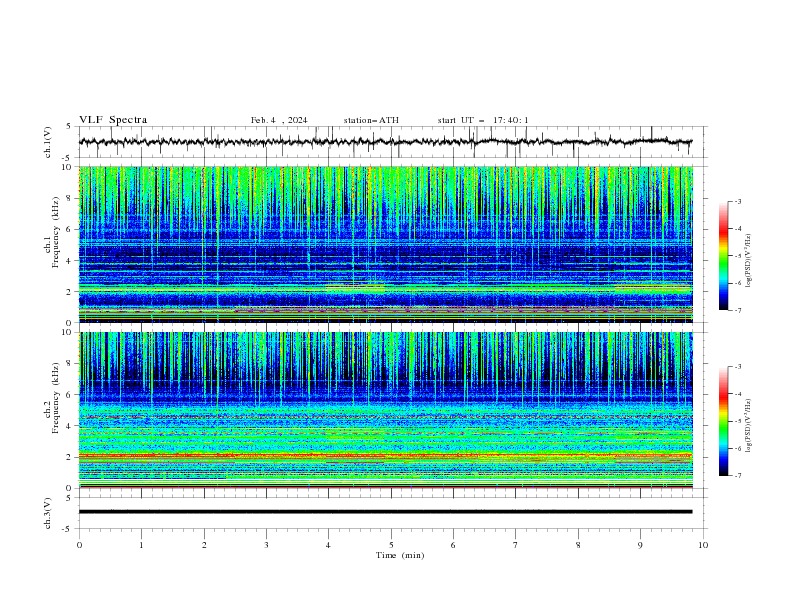
Task: Click the ch.1 frequency tick label "4"
Action: 70,261
